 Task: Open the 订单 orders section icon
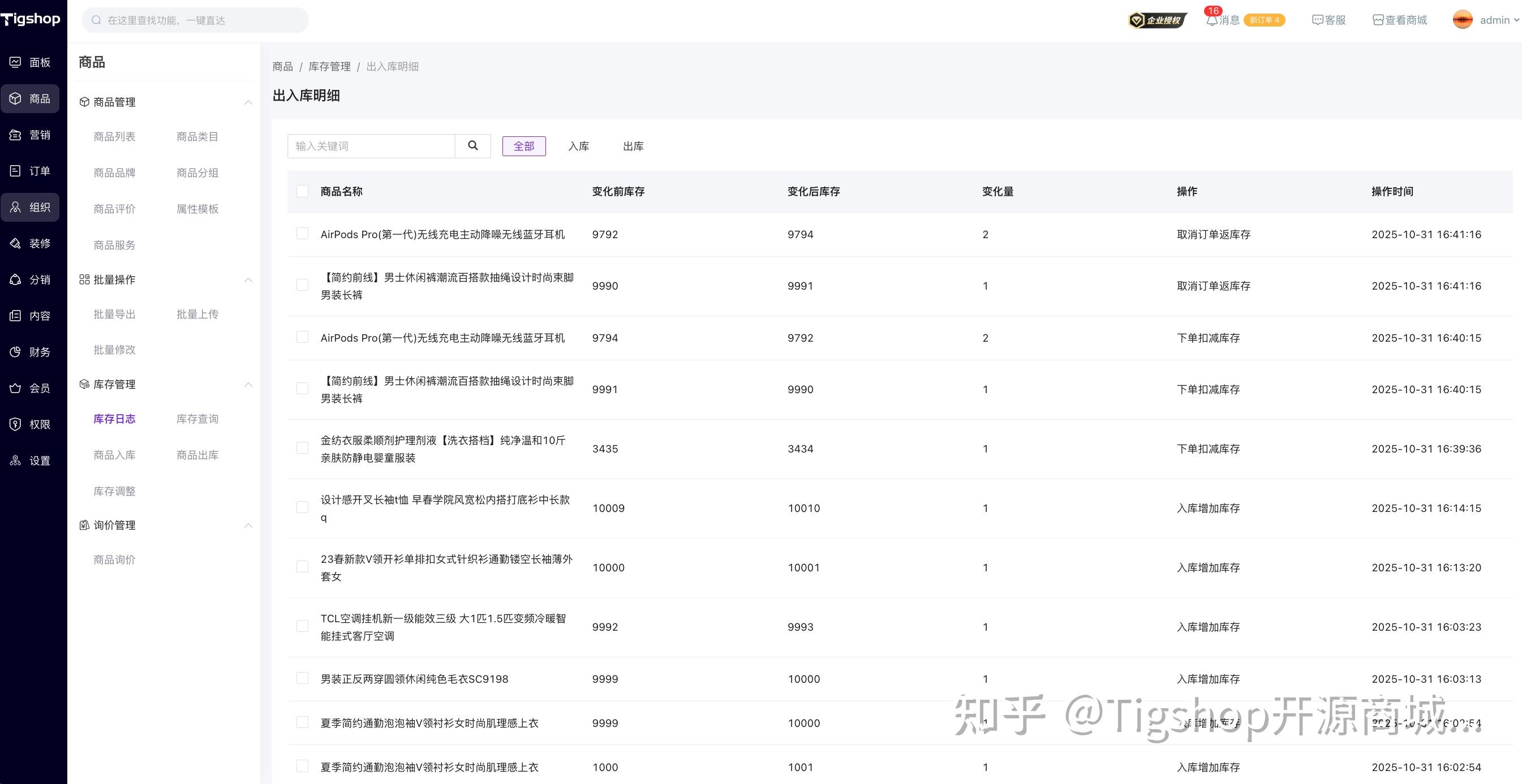click(x=15, y=171)
